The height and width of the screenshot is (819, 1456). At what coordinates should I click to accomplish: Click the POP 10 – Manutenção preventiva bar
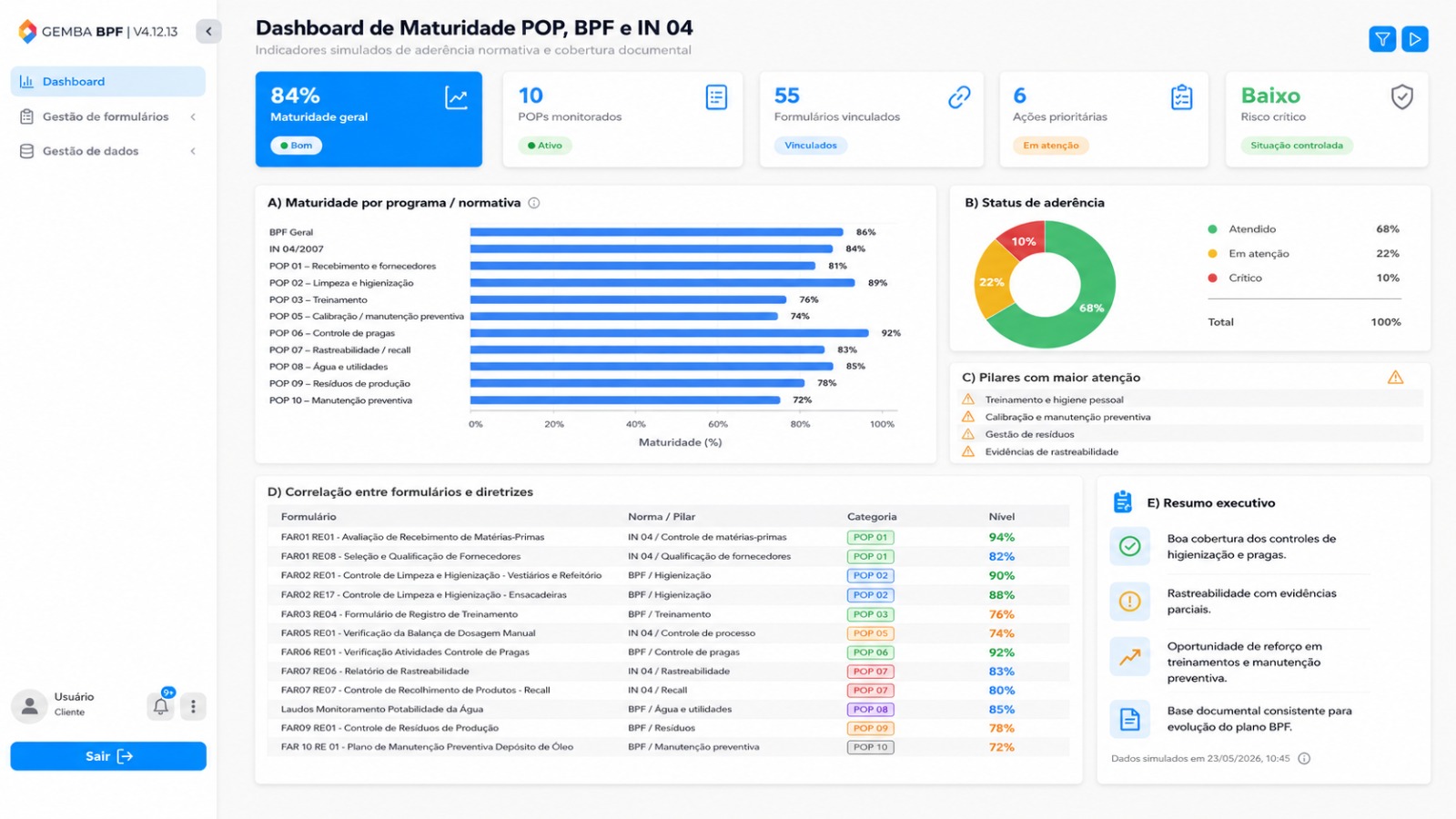pos(625,400)
